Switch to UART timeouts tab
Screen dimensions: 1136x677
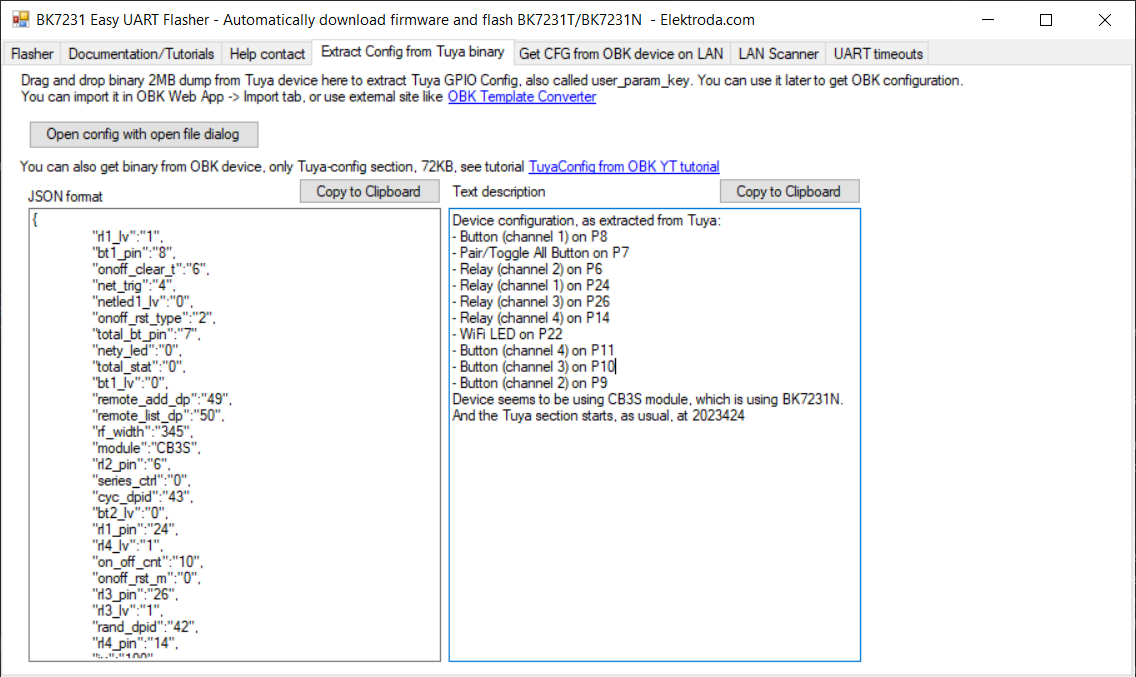[878, 54]
